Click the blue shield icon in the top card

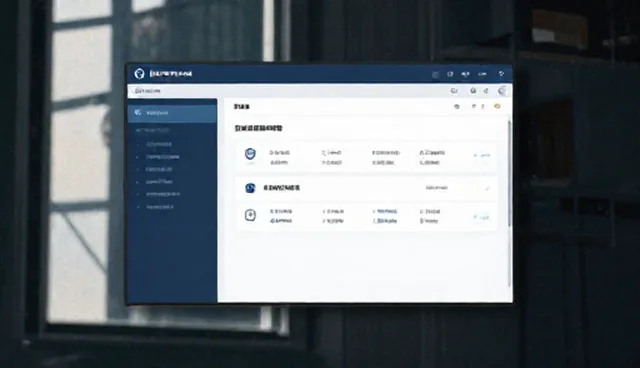click(250, 154)
